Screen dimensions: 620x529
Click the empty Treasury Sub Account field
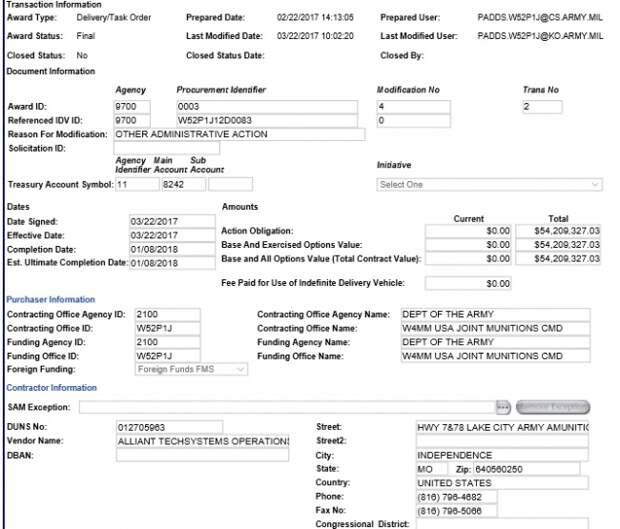click(231, 185)
